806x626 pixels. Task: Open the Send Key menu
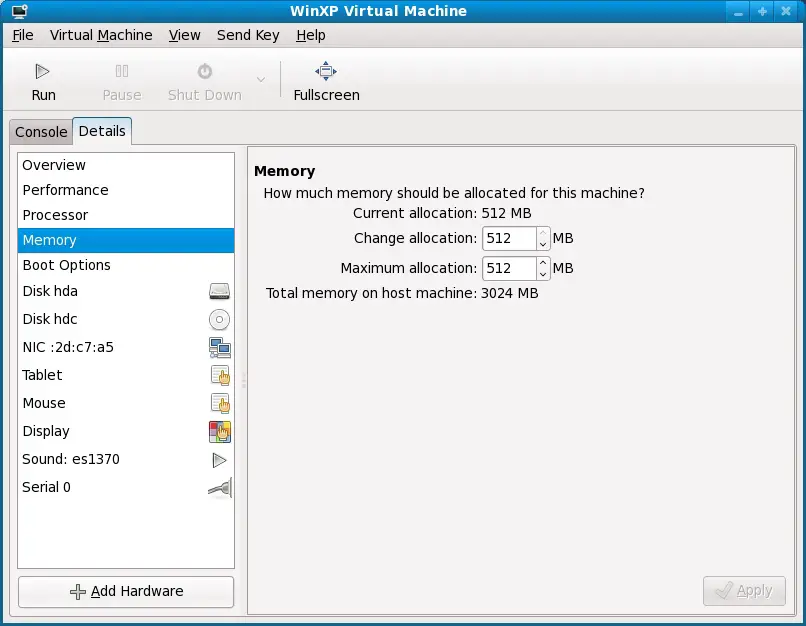pos(248,35)
